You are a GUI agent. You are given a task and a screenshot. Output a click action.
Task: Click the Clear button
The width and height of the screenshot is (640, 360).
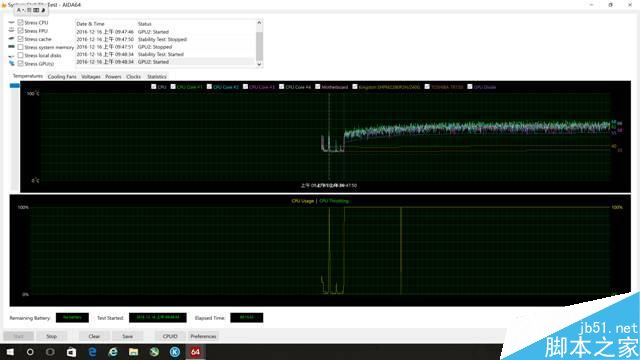(94, 336)
